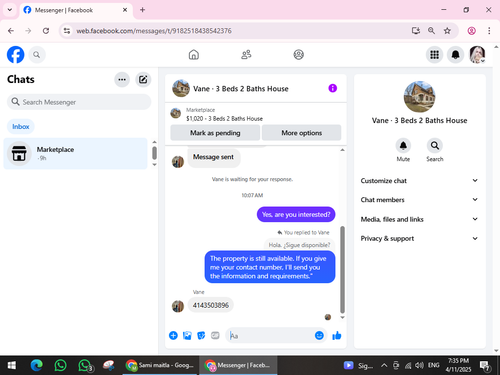The width and height of the screenshot is (500, 375).
Task: Click 'Message sent' bubble
Action: click(213, 157)
